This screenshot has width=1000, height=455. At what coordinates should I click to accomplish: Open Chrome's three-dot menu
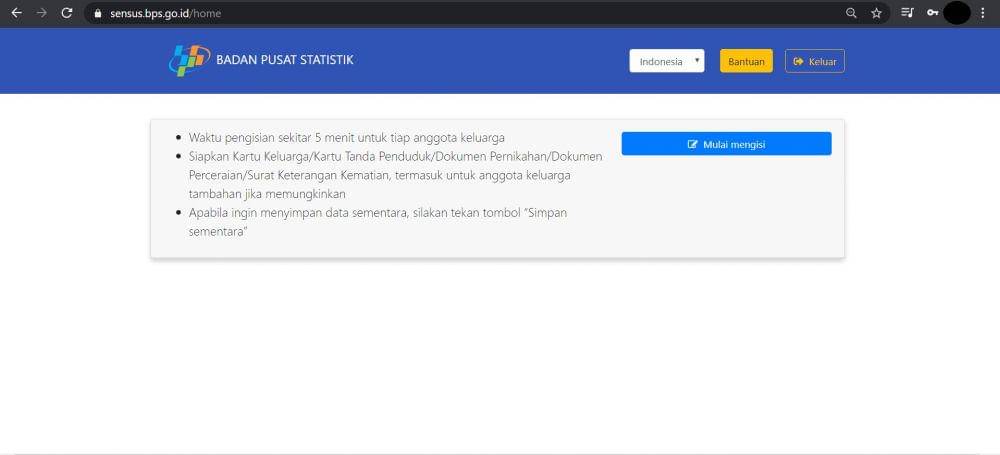point(983,13)
